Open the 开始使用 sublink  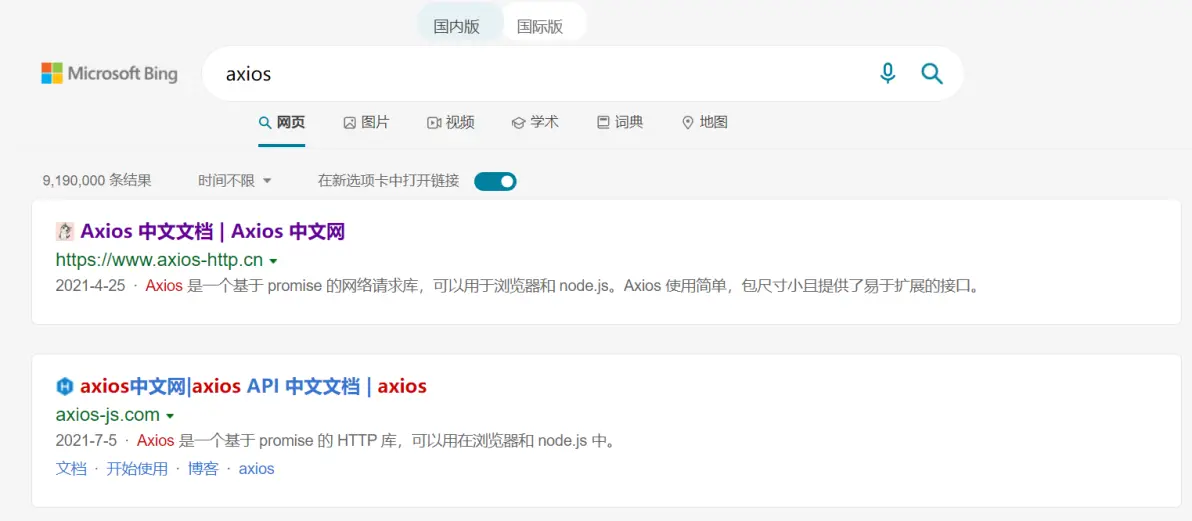pyautogui.click(x=137, y=469)
